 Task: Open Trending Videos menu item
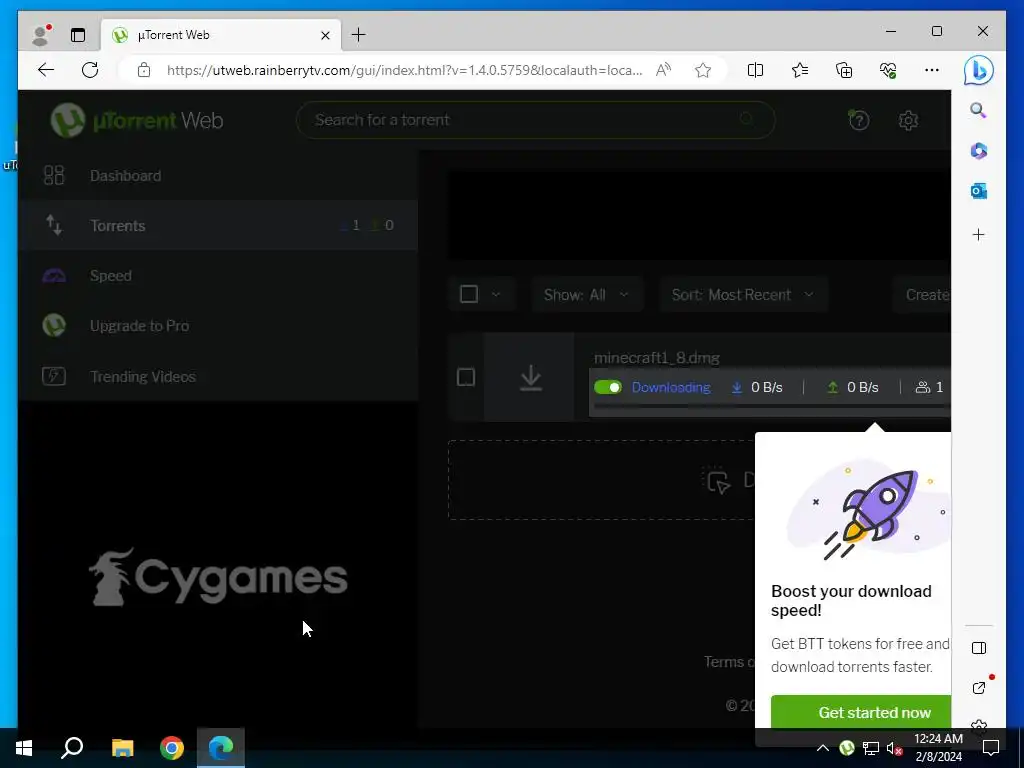pos(218,376)
